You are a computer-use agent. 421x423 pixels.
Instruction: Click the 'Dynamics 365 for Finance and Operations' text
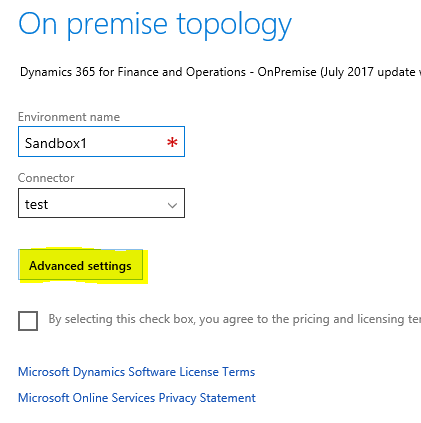click(x=133, y=72)
